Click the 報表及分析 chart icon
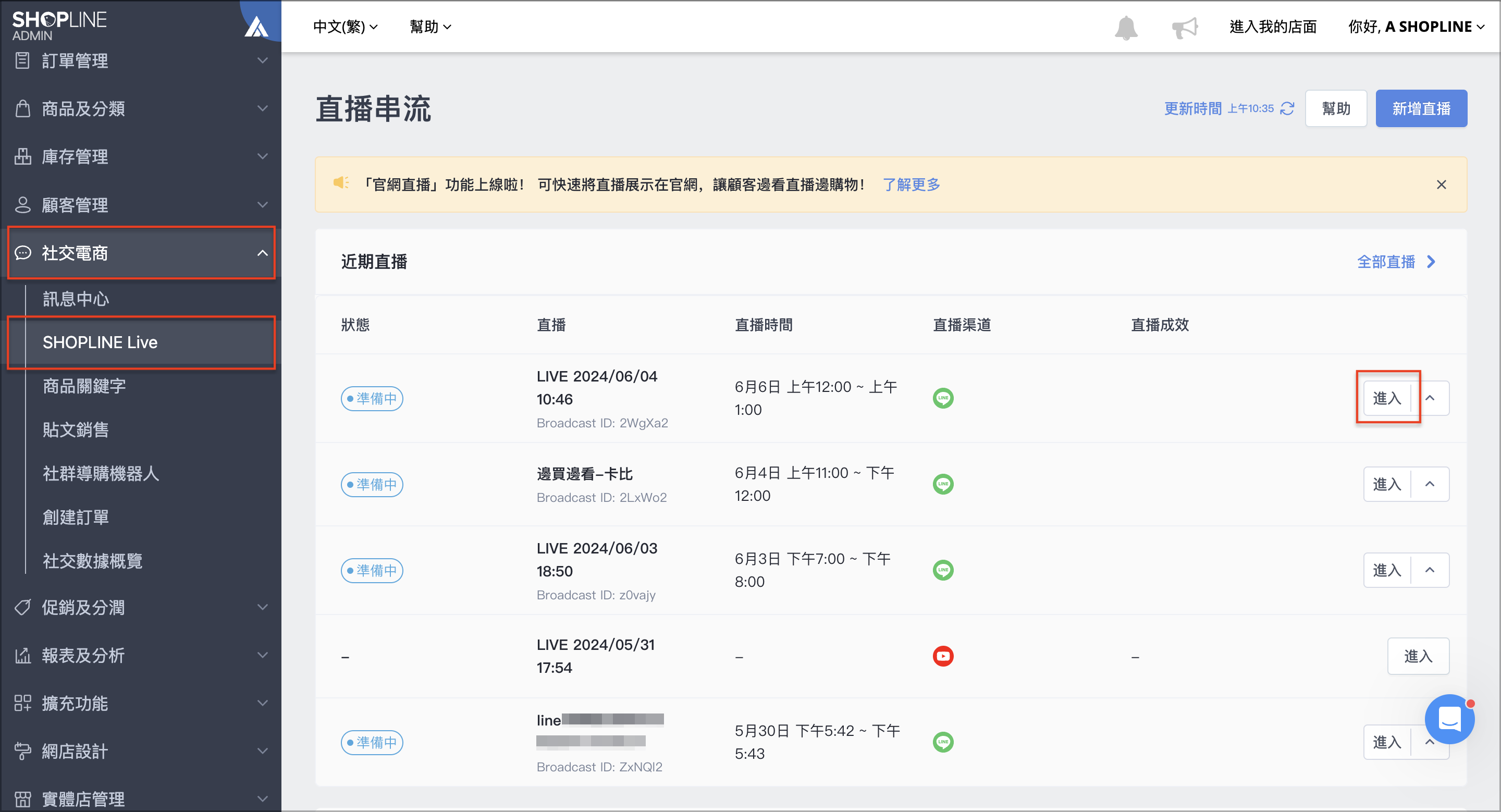The height and width of the screenshot is (812, 1501). 22,655
